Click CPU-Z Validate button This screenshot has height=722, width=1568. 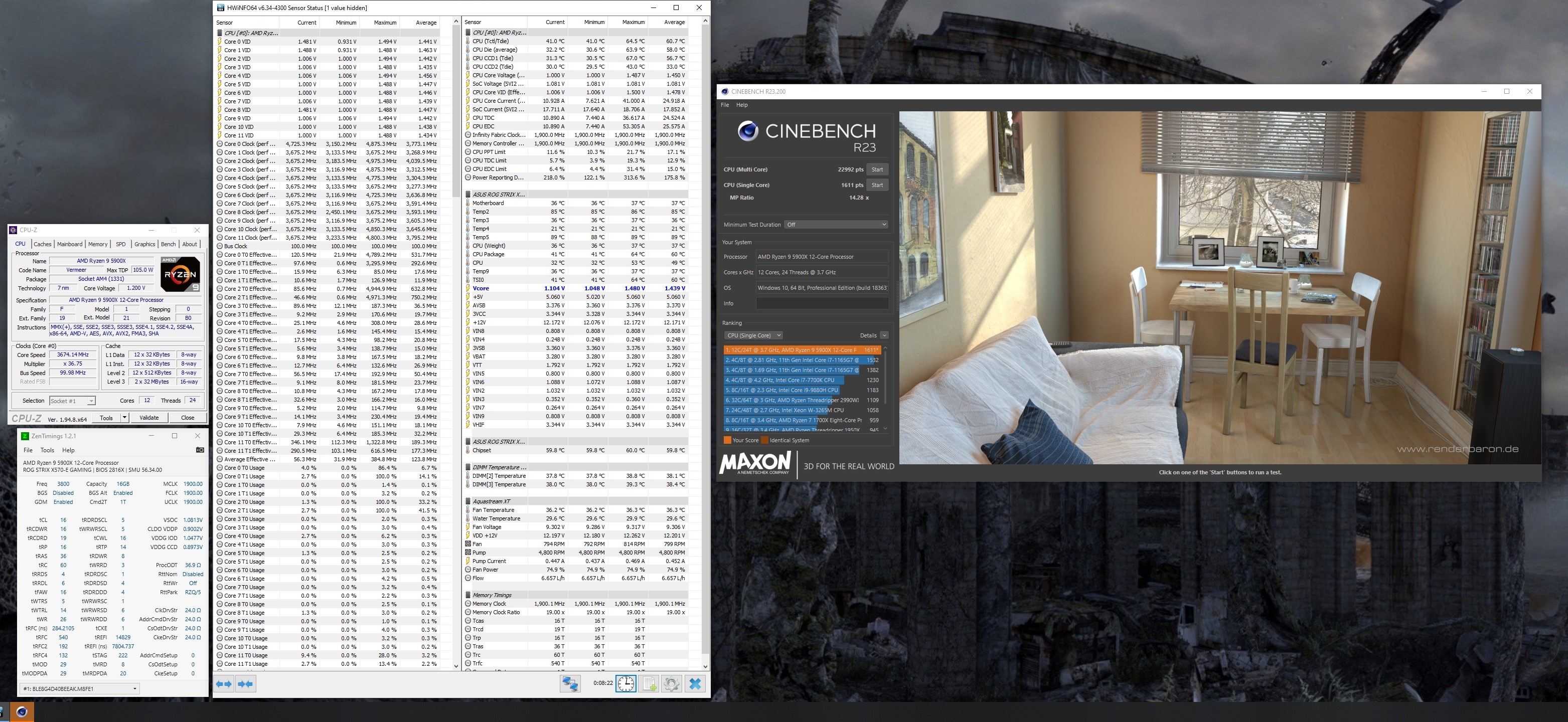coord(149,417)
